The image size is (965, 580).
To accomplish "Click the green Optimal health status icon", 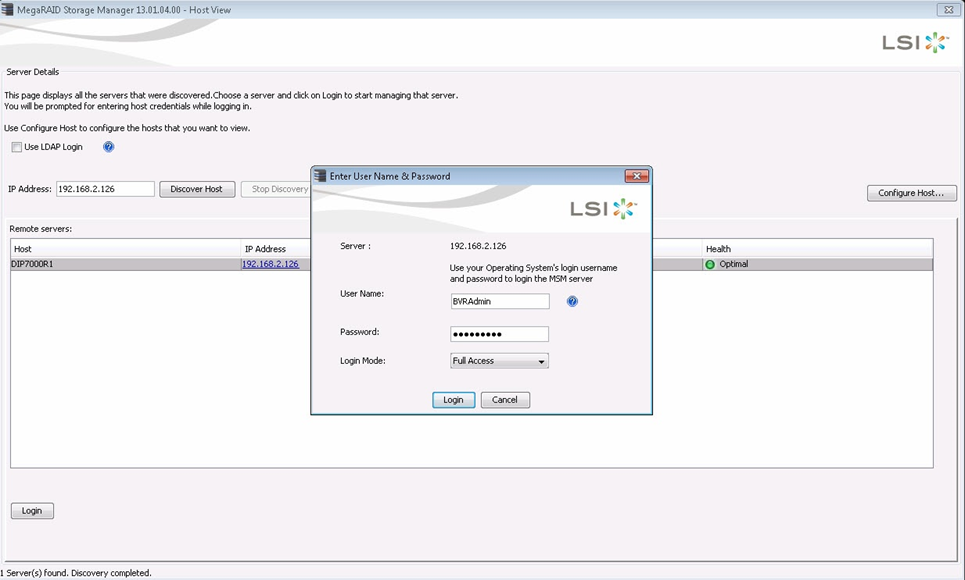I will point(710,264).
